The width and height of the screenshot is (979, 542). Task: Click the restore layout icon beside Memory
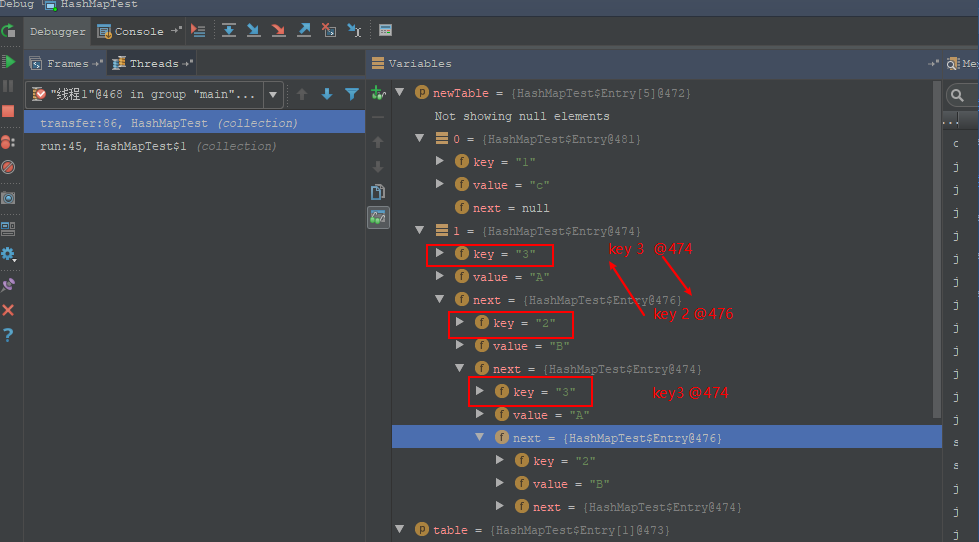(933, 64)
